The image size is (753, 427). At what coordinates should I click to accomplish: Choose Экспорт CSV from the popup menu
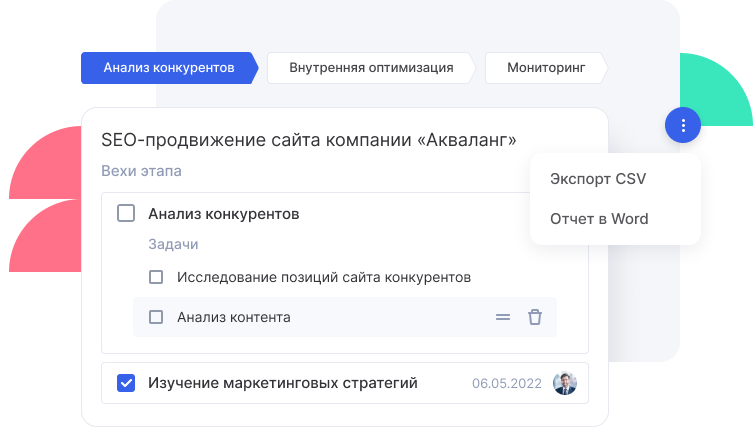[598, 179]
